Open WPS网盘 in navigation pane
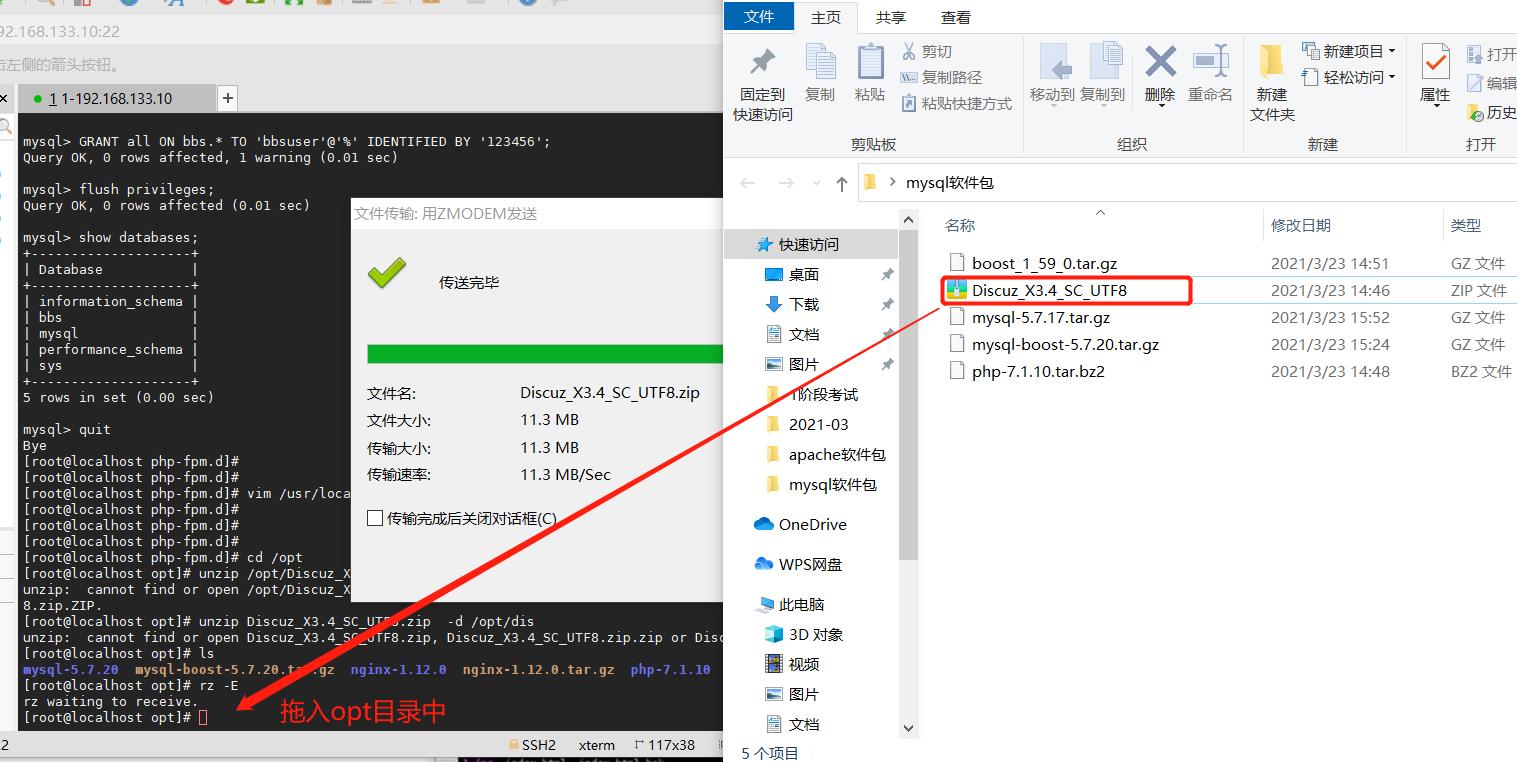1517x762 pixels. (x=810, y=564)
